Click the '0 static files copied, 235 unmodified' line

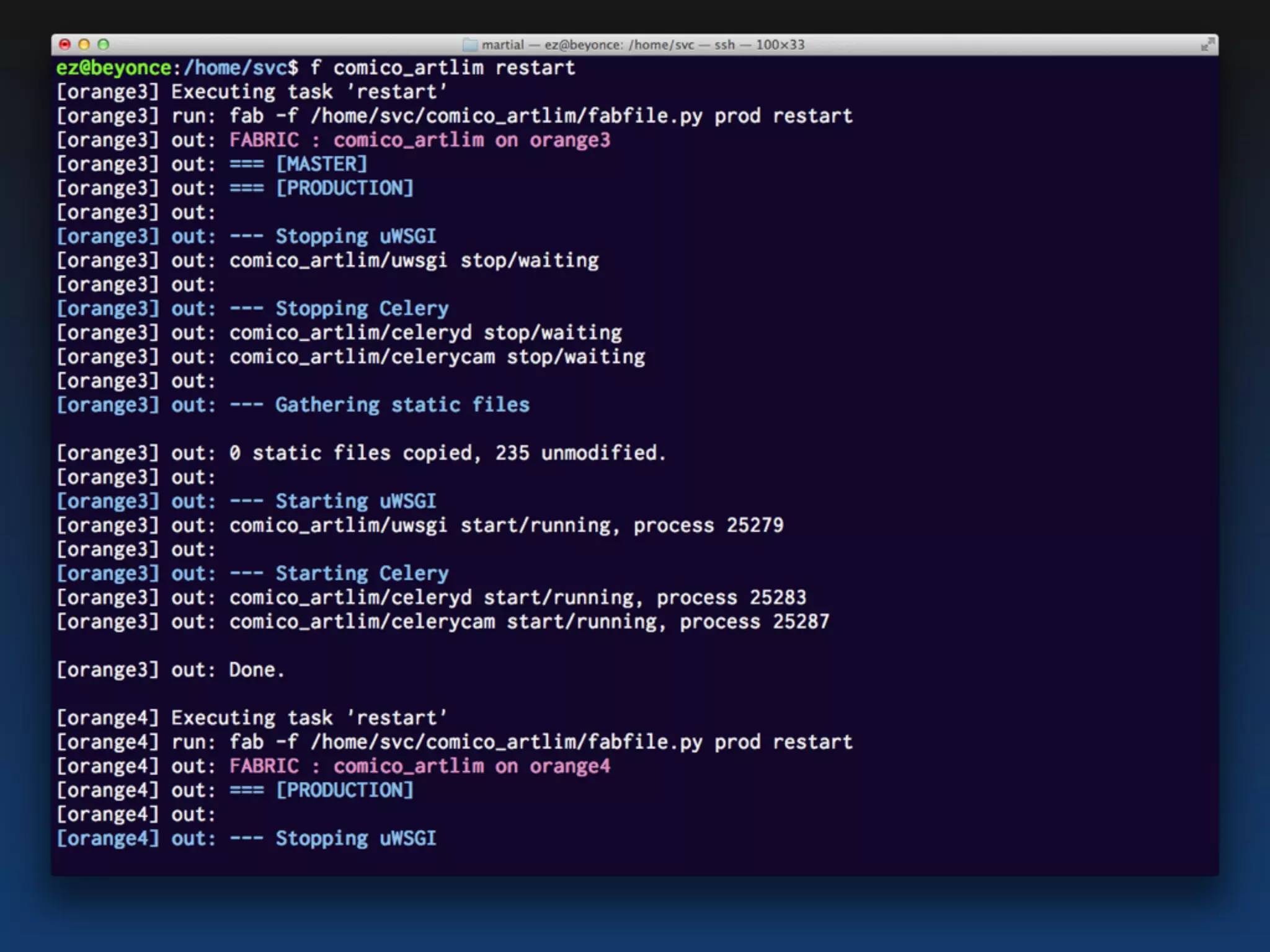446,453
